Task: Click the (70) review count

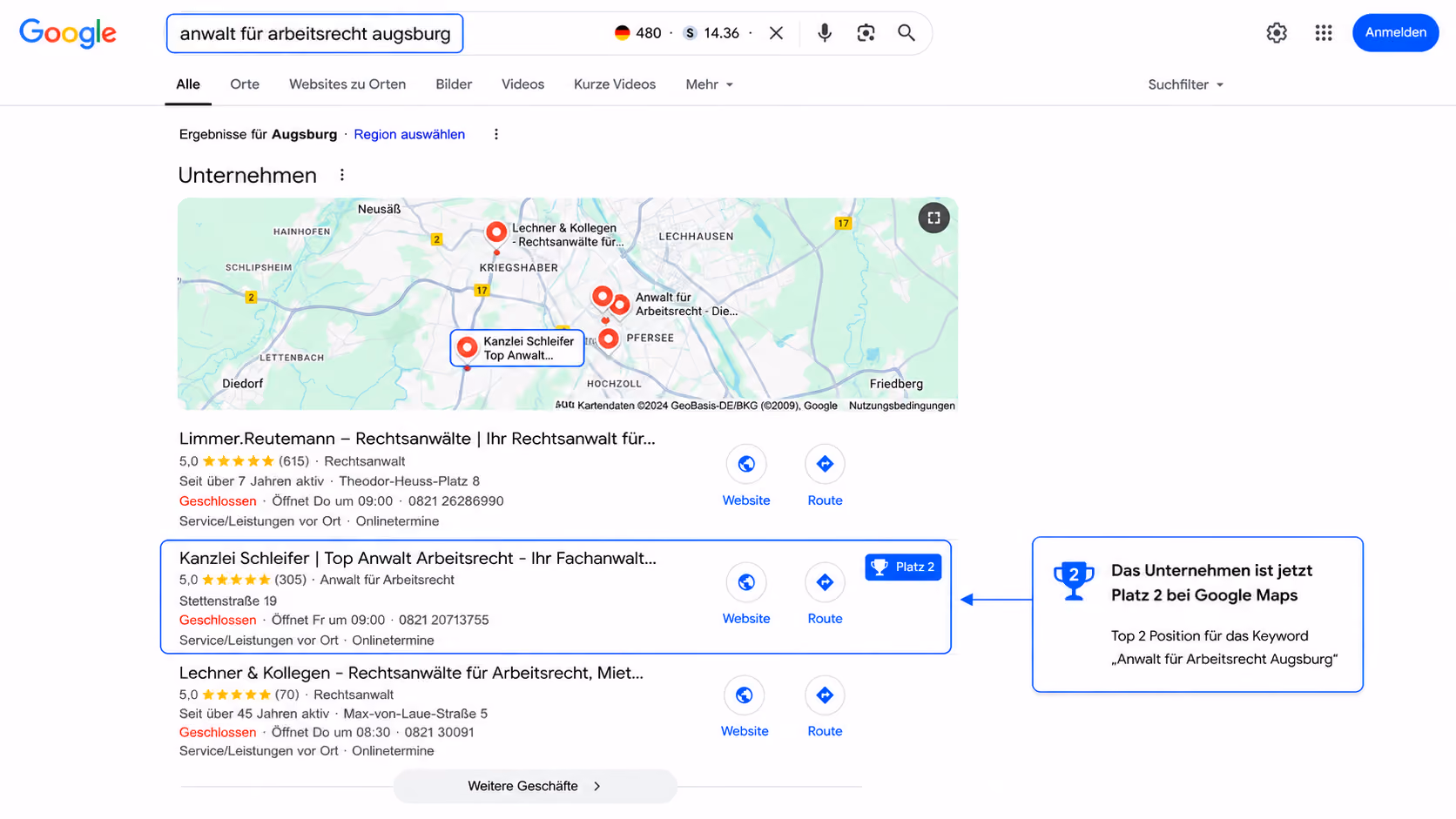Action: click(287, 695)
